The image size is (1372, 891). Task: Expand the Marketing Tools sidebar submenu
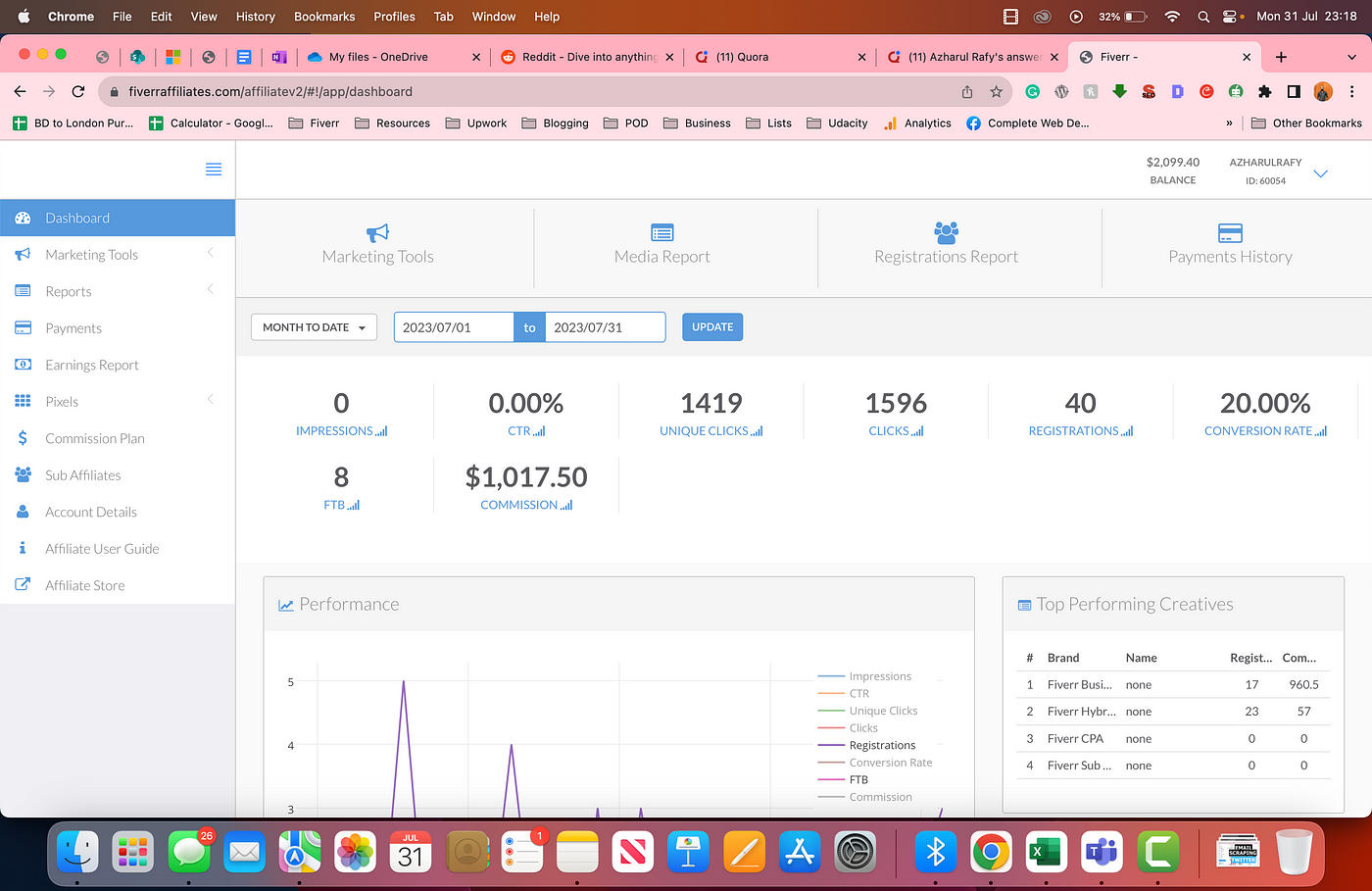pos(210,254)
